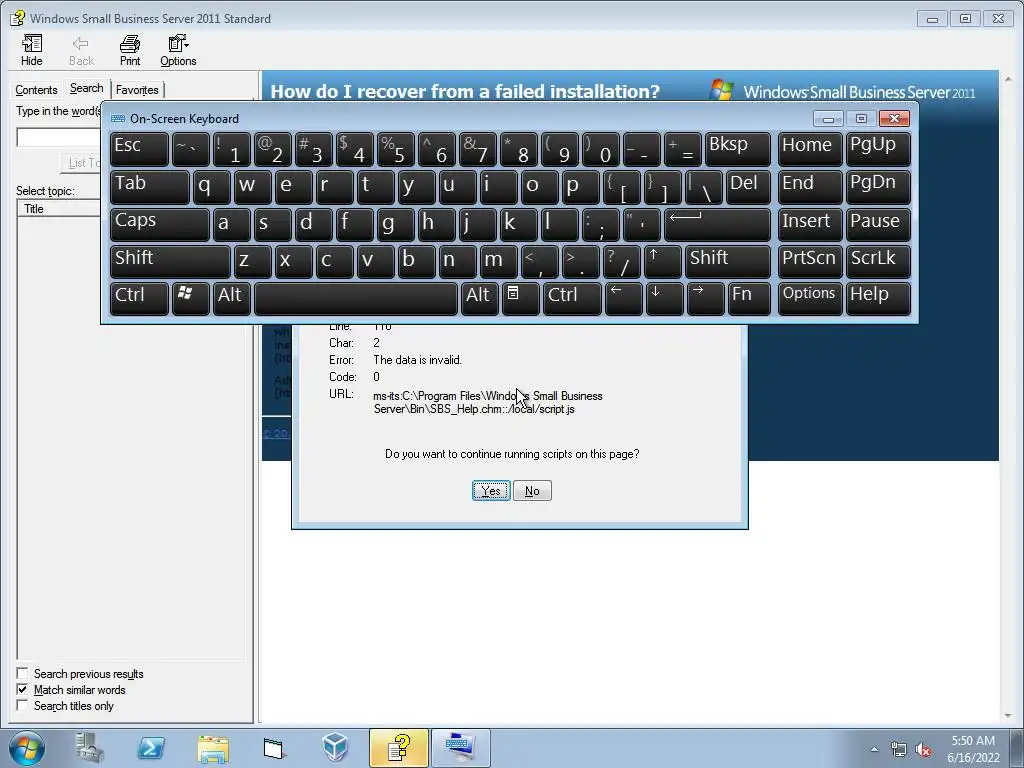
Task: Tap the Del key
Action: [x=748, y=187]
